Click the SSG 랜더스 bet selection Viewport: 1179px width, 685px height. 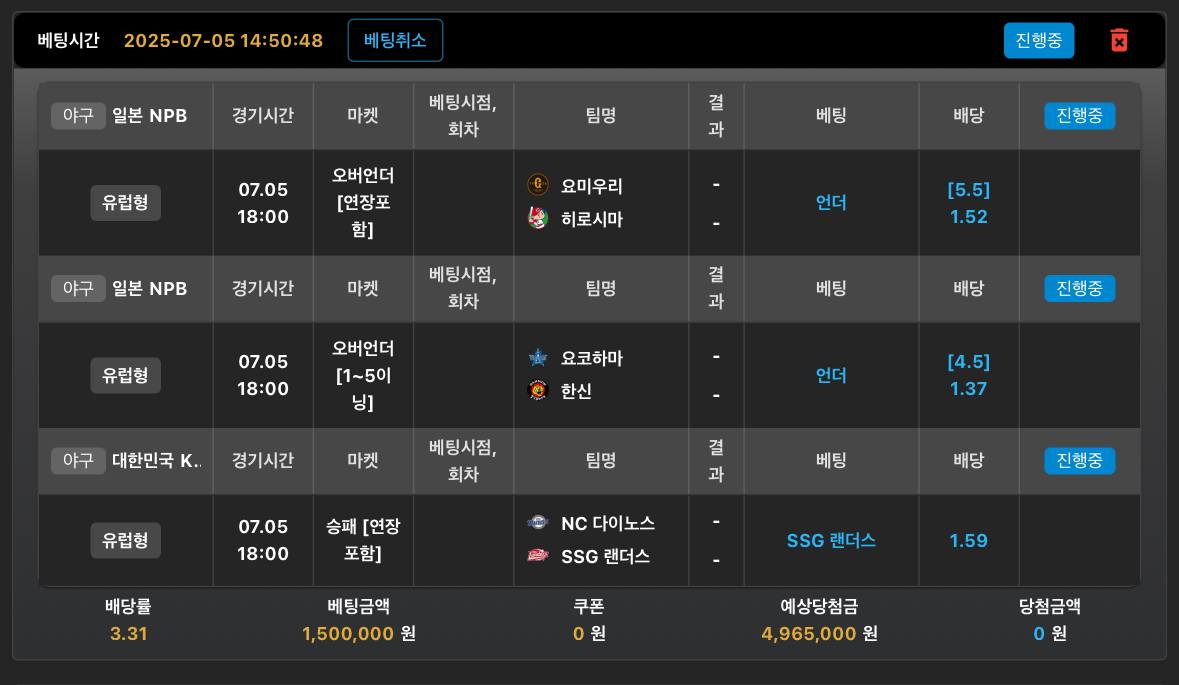(831, 540)
